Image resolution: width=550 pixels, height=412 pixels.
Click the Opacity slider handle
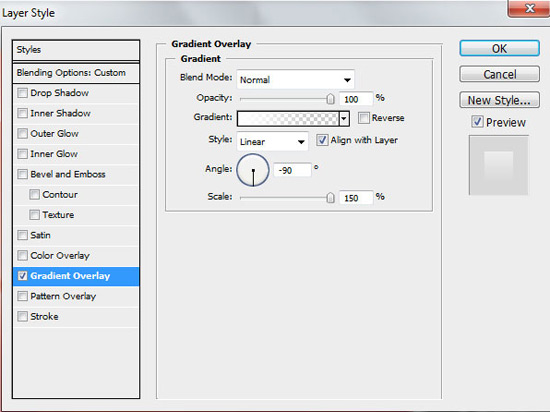click(x=330, y=99)
